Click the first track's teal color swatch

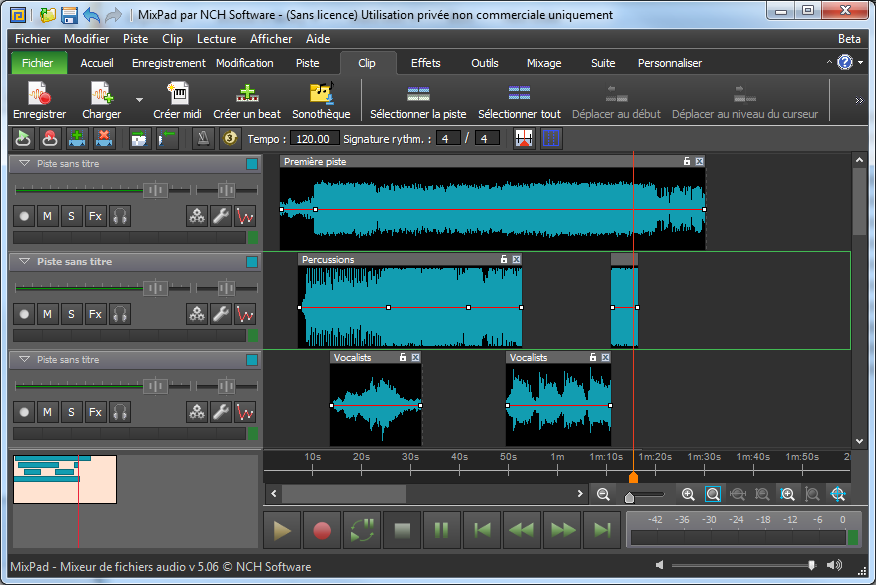click(x=252, y=164)
